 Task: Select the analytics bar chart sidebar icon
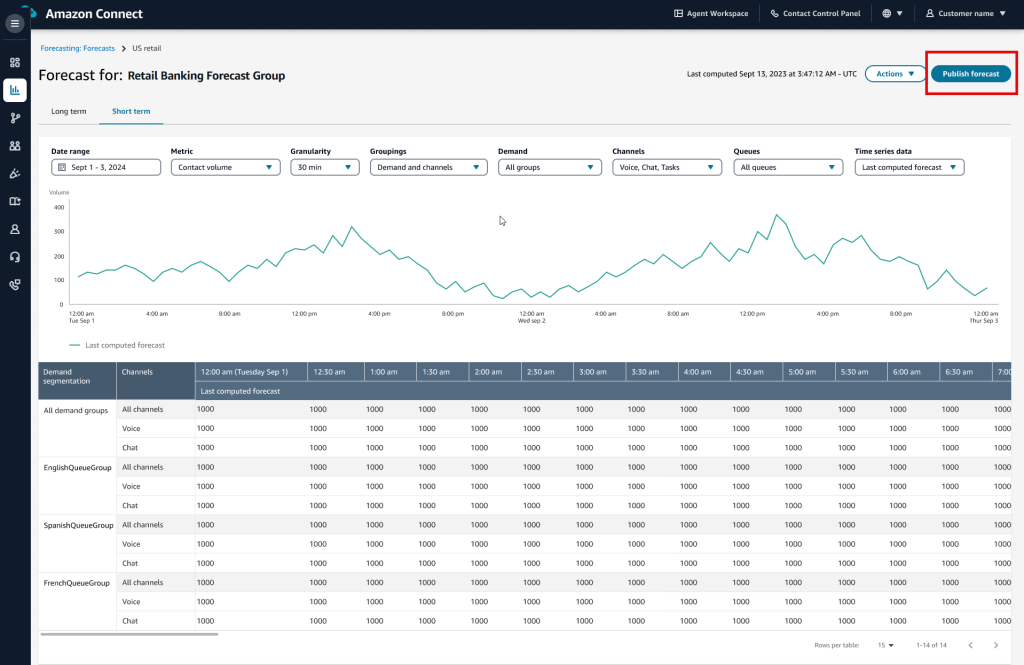pos(15,90)
